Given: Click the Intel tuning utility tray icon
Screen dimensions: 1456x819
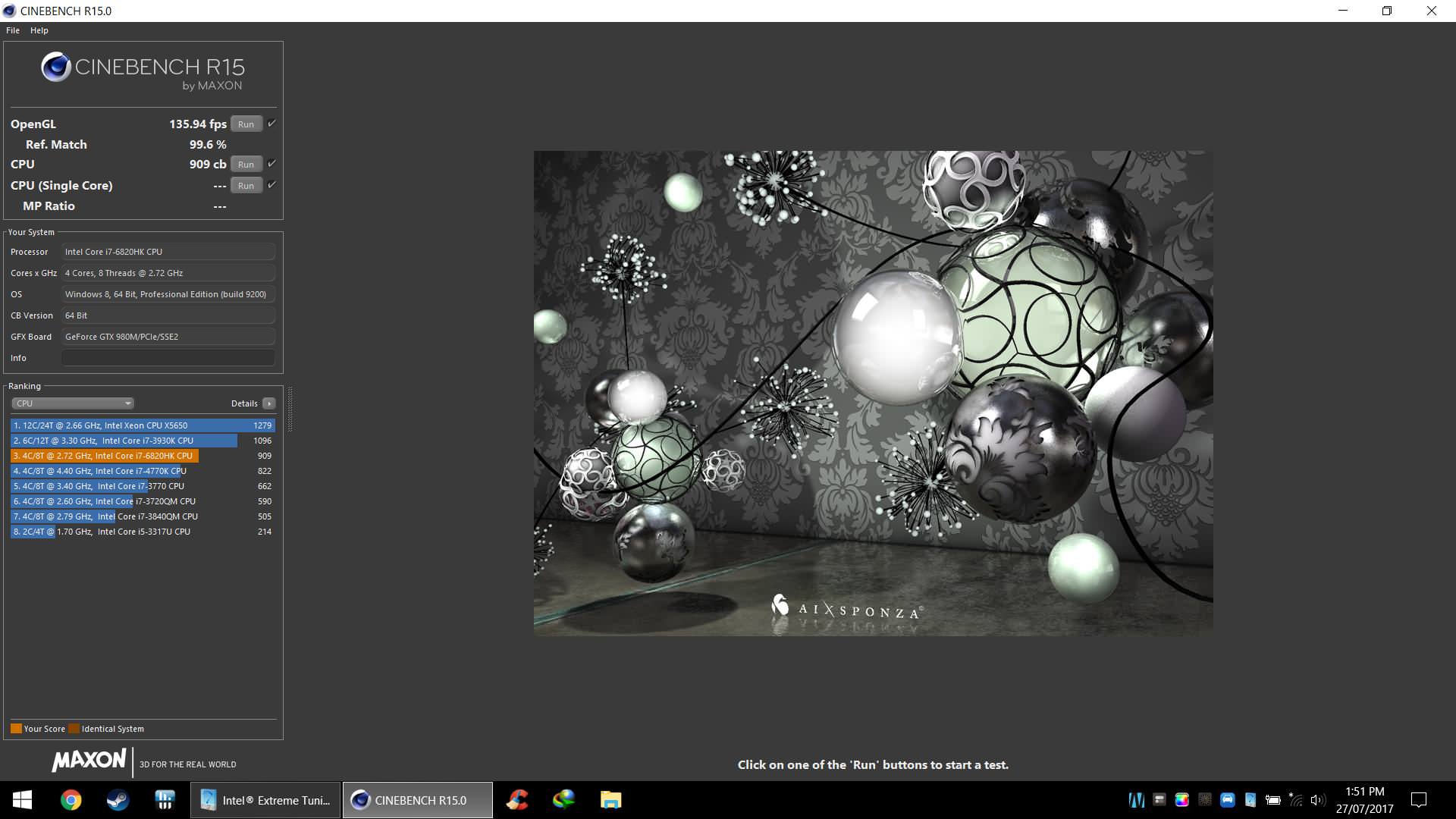Looking at the screenshot, I should [1250, 799].
